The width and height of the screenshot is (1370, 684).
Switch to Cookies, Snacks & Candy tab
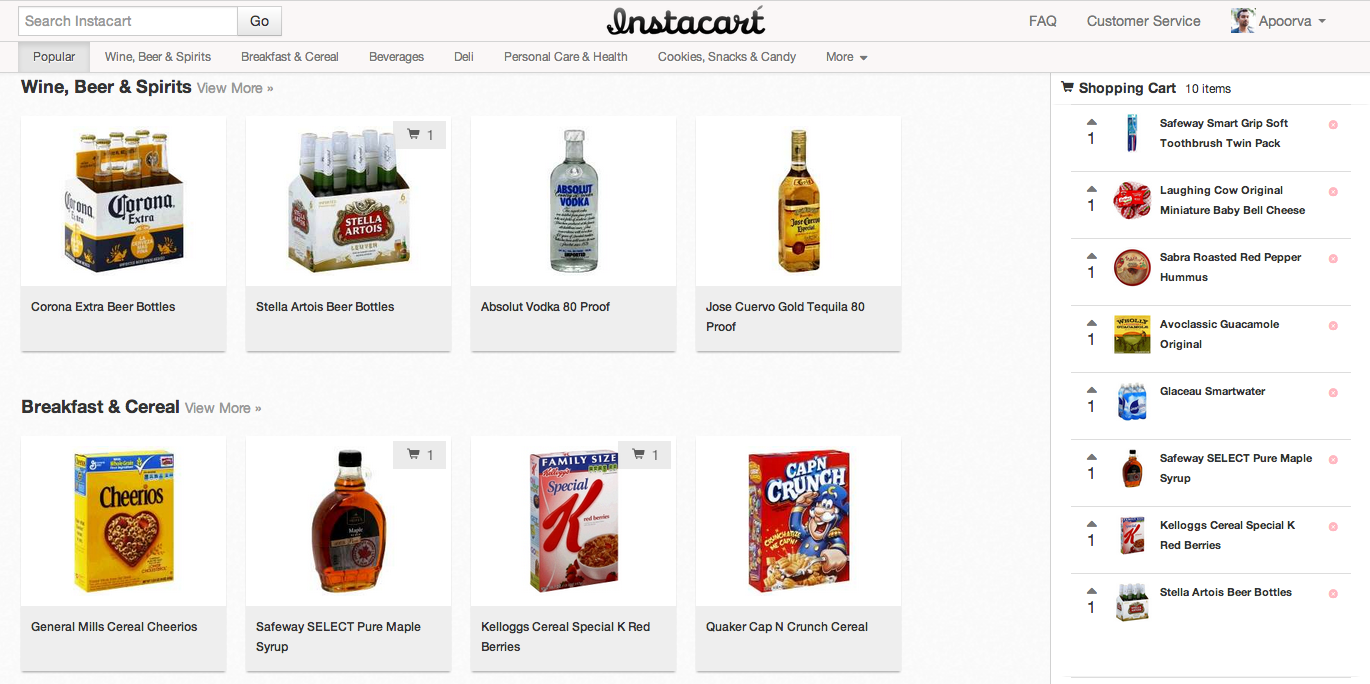[x=727, y=57]
